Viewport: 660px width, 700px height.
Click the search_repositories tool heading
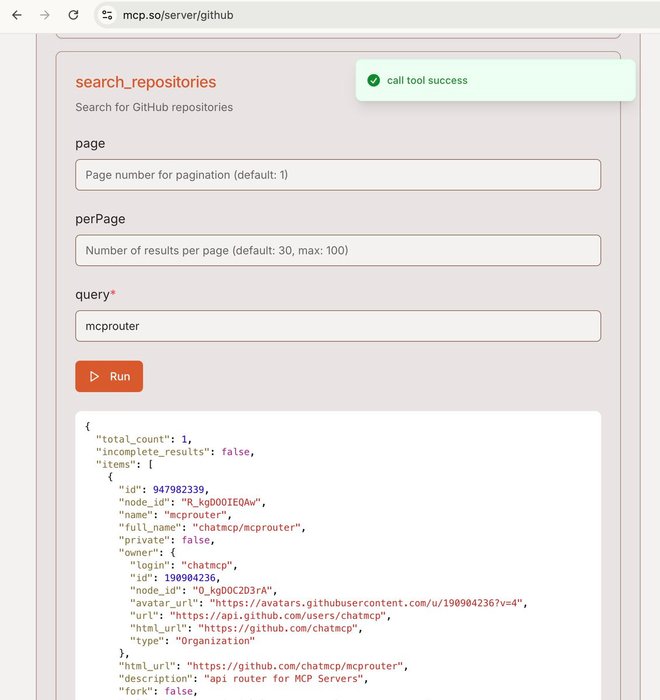tap(146, 82)
